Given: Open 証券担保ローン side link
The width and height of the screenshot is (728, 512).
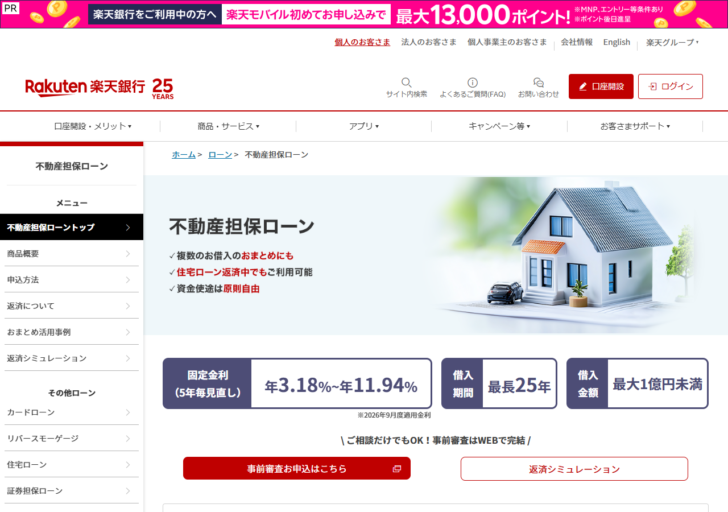Looking at the screenshot, I should 72,491.
